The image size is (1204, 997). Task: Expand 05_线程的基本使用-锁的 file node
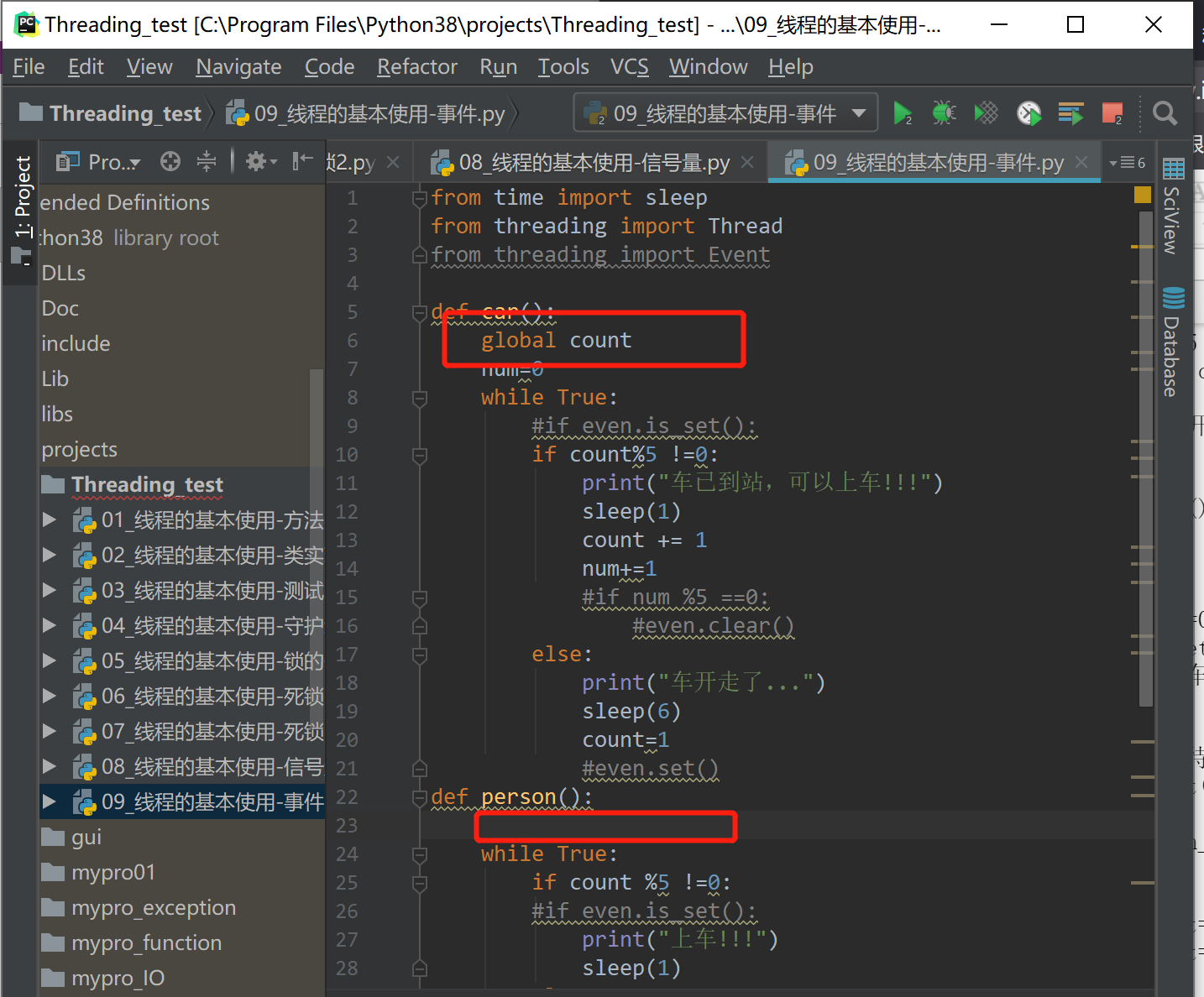[x=50, y=661]
